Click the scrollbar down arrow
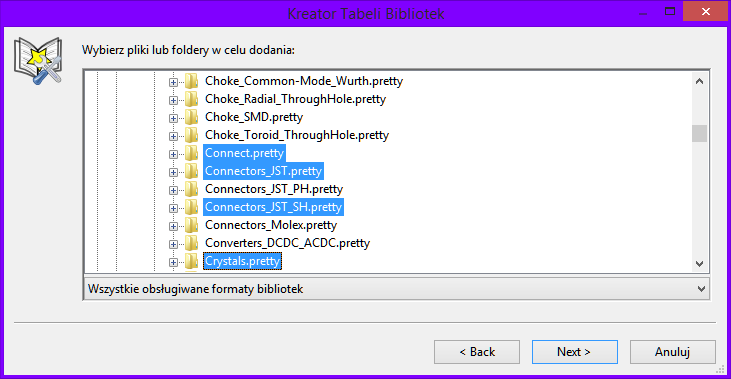 click(x=699, y=264)
